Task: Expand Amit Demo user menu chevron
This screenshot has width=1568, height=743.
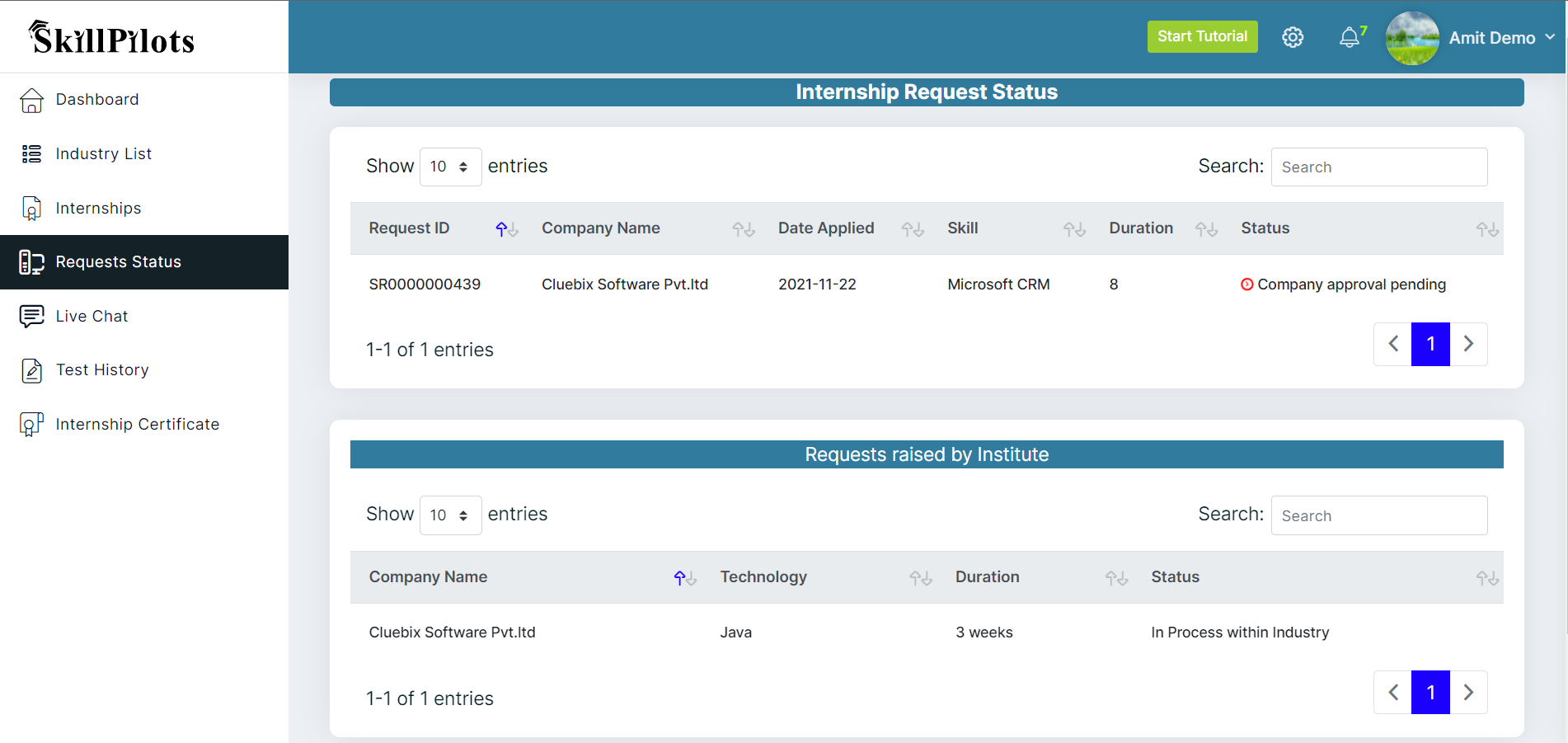Action: pos(1550,37)
